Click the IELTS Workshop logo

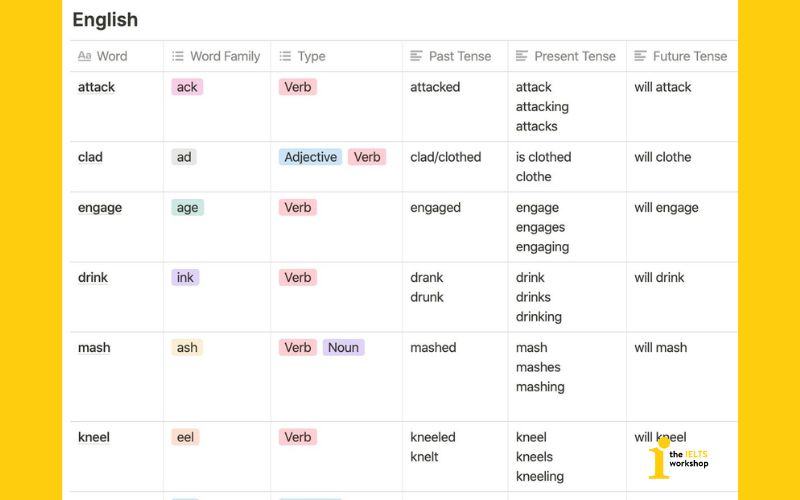677,460
